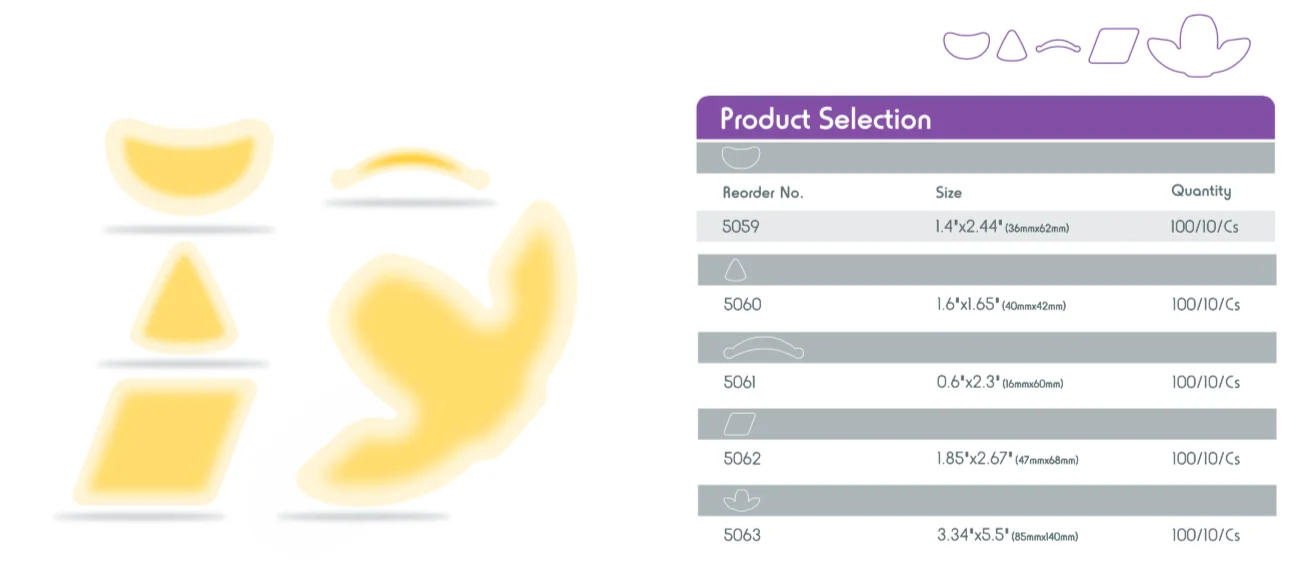1310x580 pixels.
Task: Select the triangle icon in the gray bar above 5060
Action: 735,269
